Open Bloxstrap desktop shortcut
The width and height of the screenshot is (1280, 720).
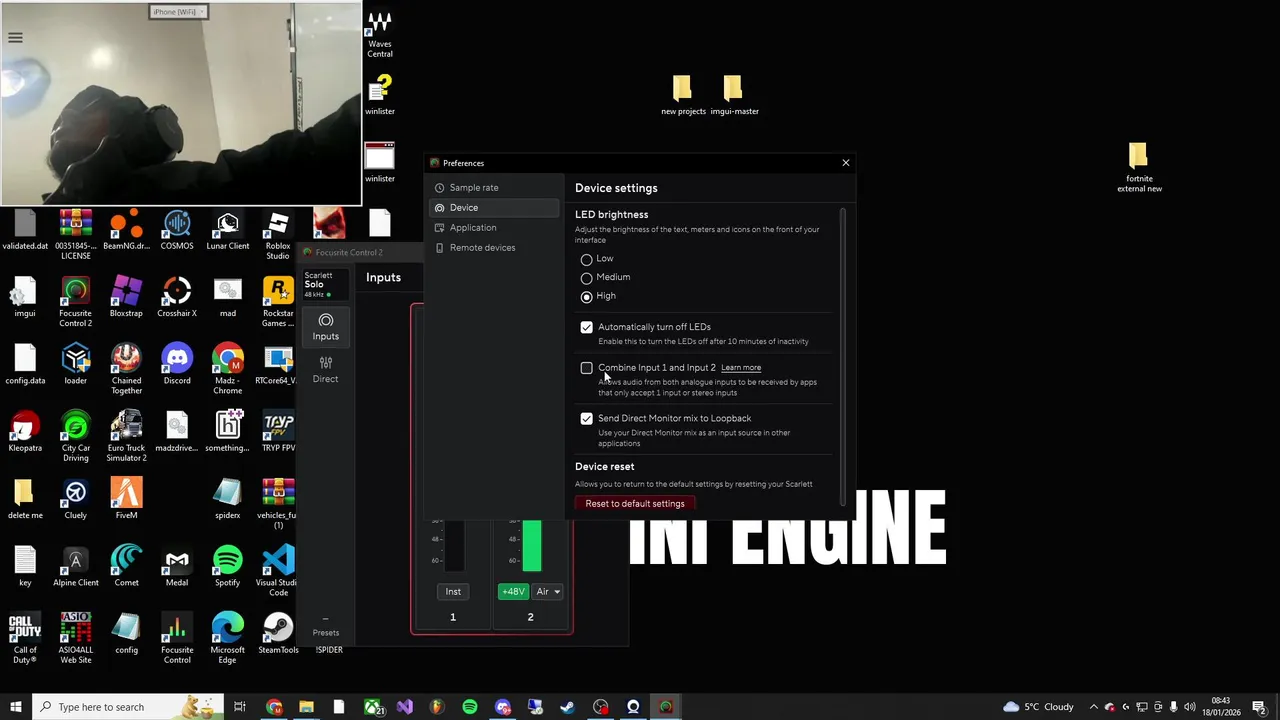[x=126, y=298]
